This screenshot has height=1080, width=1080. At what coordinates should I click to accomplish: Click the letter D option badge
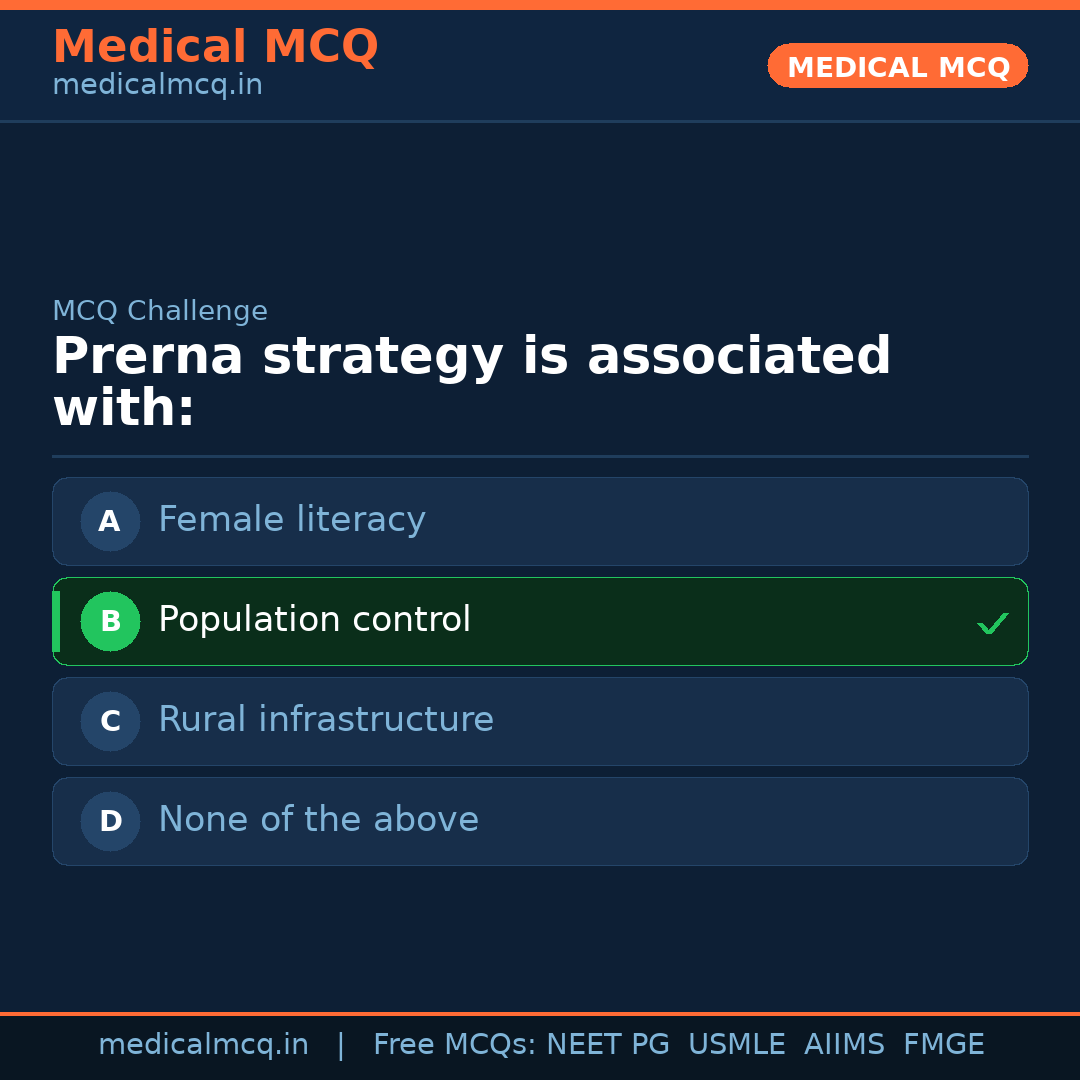click(110, 821)
